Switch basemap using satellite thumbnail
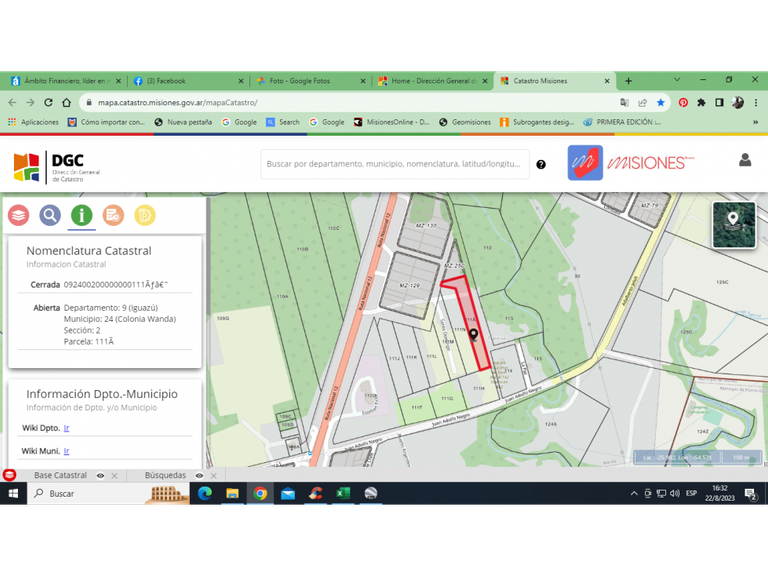 (x=733, y=223)
